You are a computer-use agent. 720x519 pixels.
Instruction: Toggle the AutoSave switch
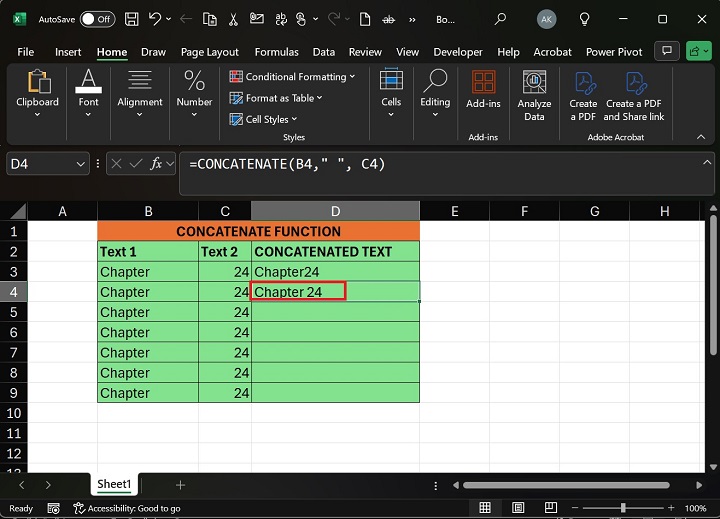(97, 19)
